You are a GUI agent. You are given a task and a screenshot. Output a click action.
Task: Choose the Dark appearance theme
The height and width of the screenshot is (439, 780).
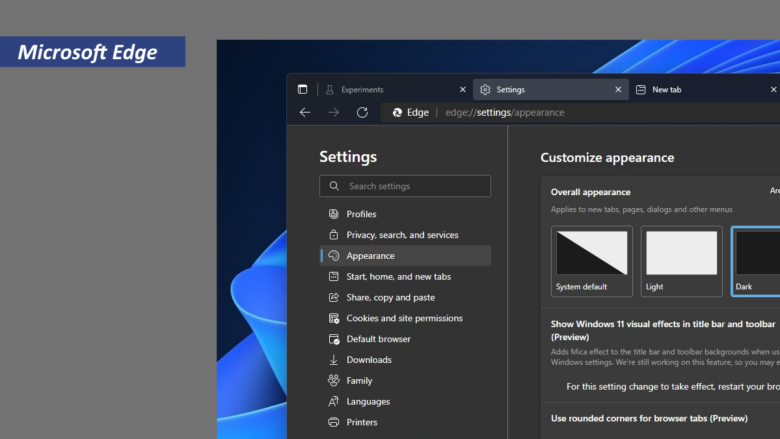(x=756, y=262)
